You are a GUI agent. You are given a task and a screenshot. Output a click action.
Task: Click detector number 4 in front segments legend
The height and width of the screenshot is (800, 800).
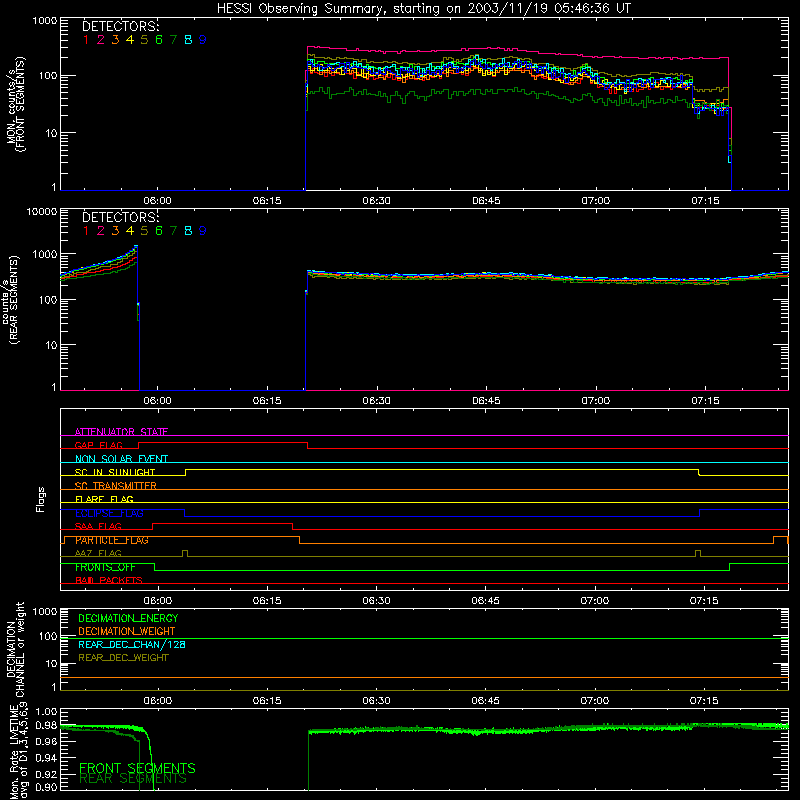130,40
